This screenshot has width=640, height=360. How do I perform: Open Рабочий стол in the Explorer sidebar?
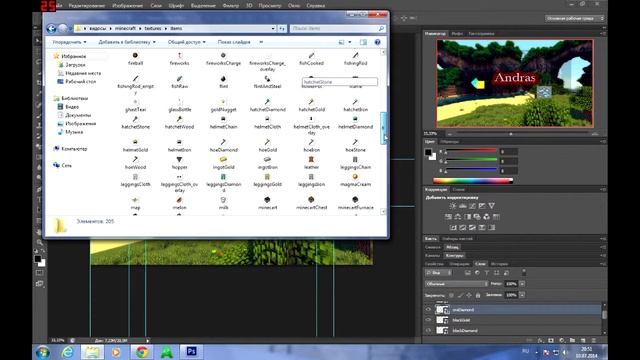80,82
